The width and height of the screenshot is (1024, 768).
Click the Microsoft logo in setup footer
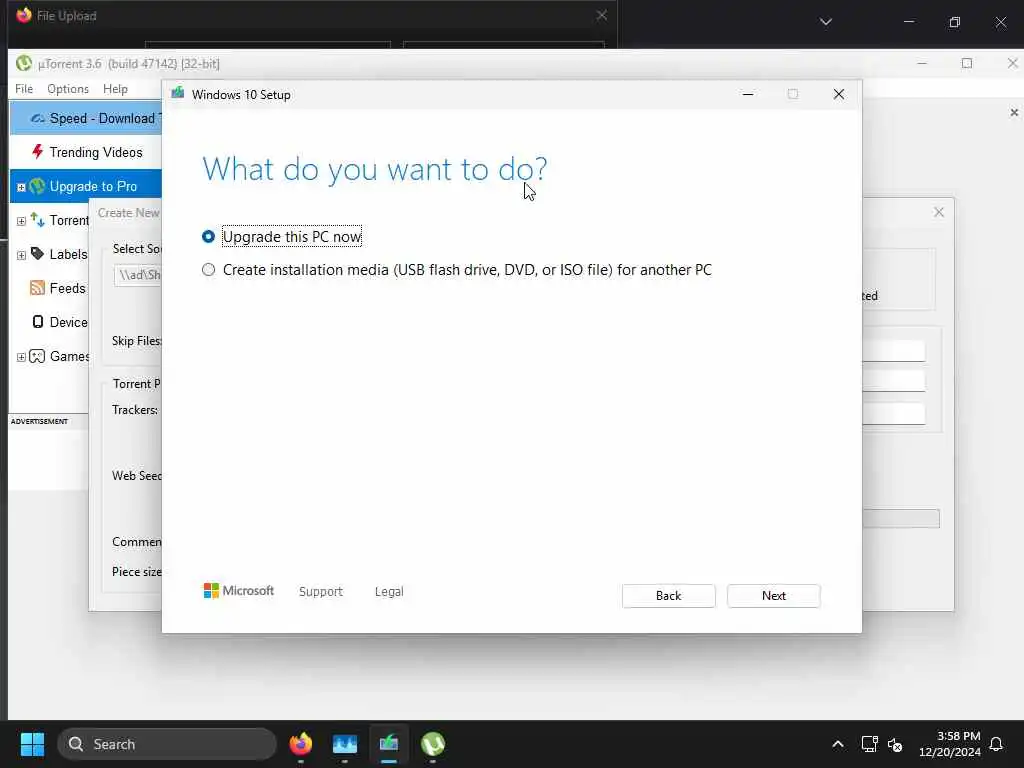coord(239,591)
